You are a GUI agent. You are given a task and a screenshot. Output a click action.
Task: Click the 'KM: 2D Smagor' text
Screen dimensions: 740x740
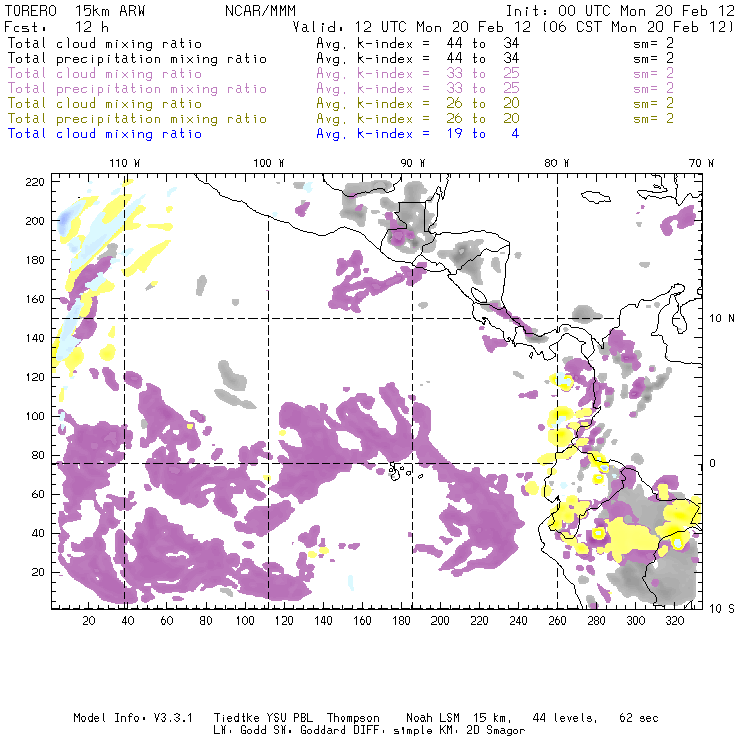point(483,731)
